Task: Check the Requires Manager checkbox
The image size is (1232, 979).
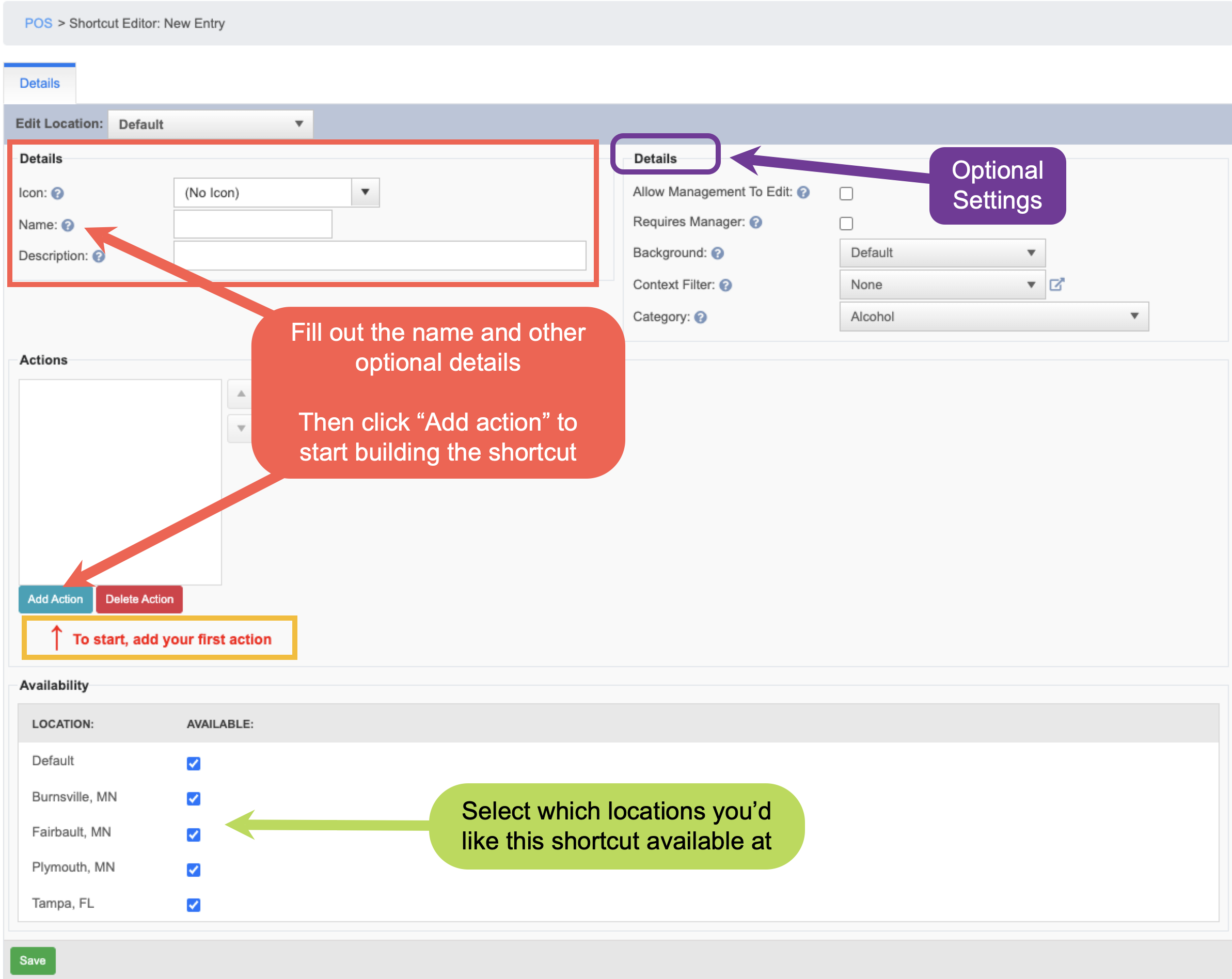Action: click(846, 223)
